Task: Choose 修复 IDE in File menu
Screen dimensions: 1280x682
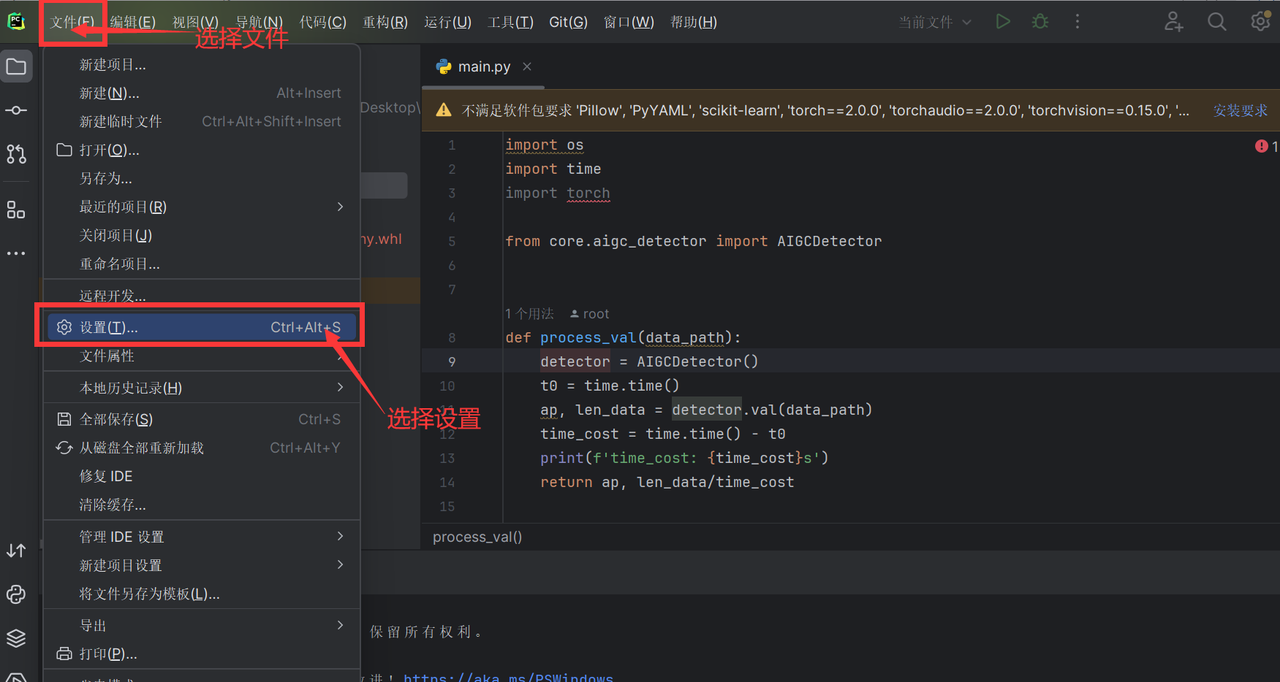Action: 202,476
